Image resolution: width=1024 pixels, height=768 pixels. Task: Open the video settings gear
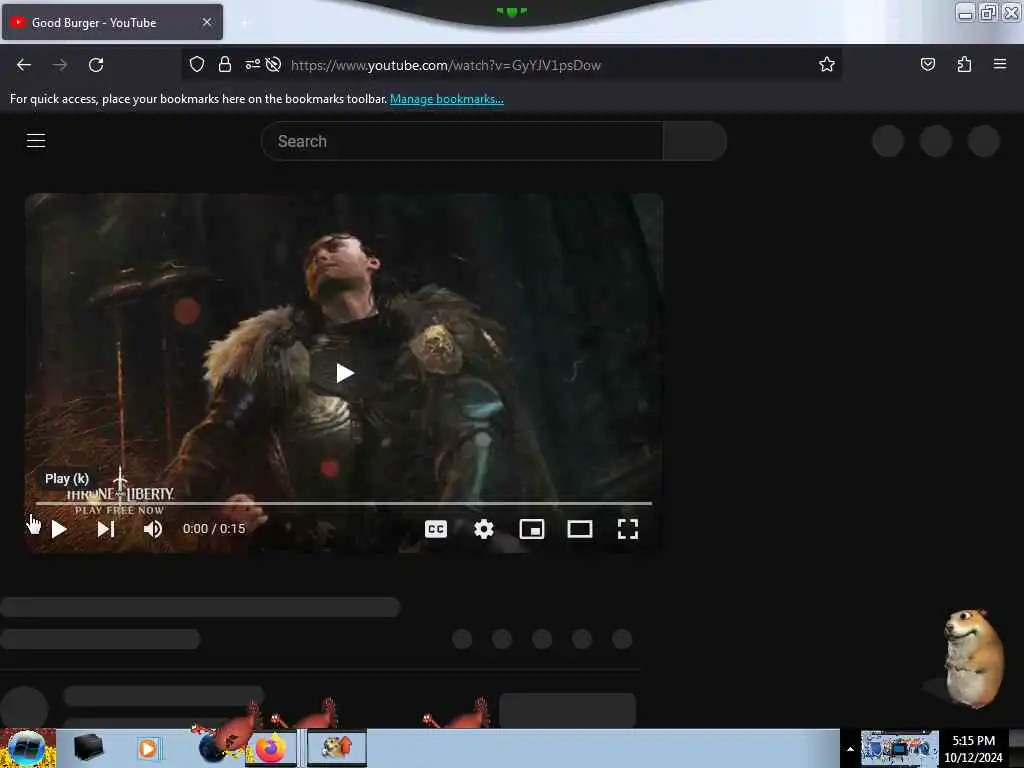tap(484, 529)
